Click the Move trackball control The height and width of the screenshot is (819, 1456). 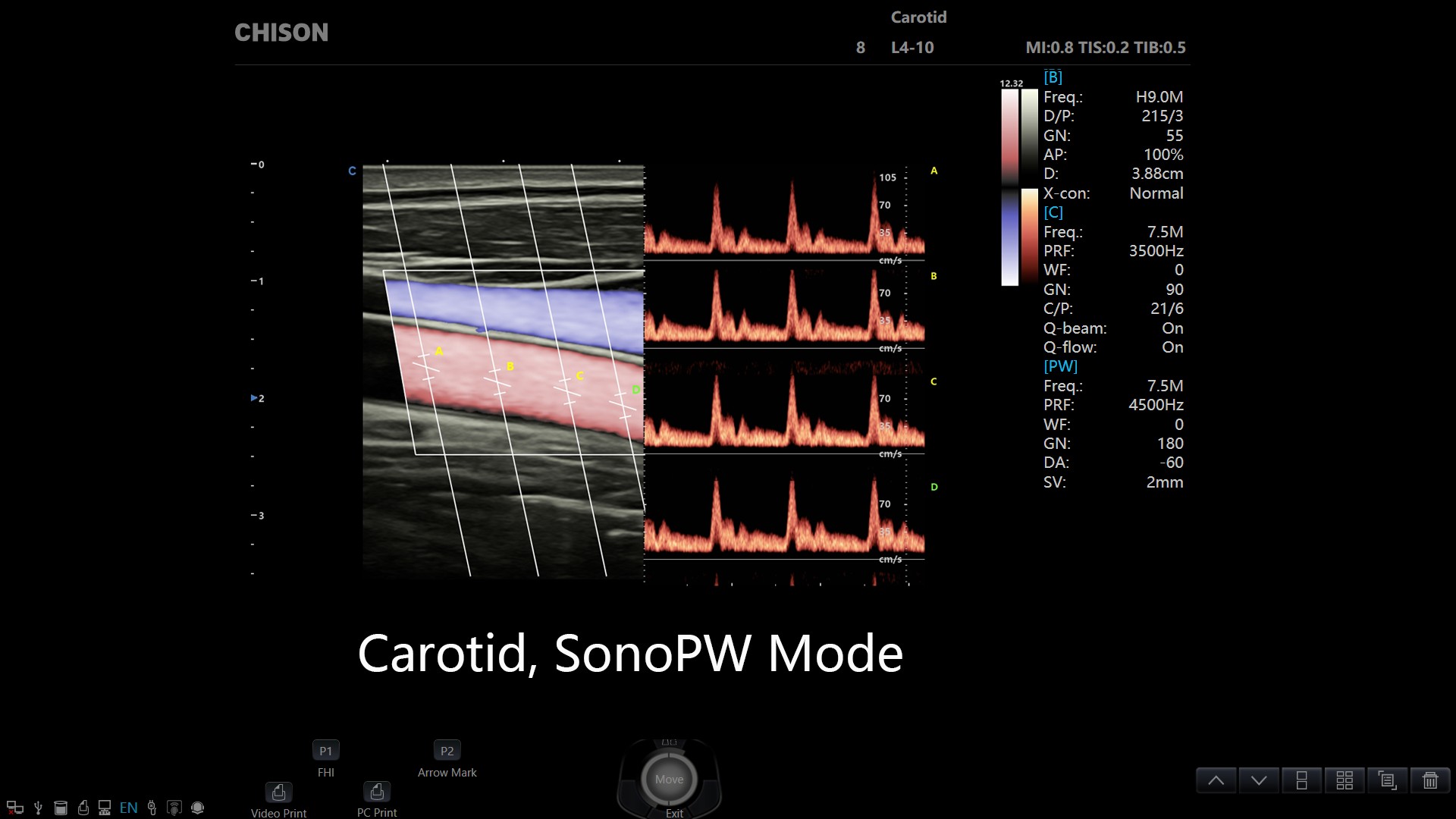tap(669, 779)
